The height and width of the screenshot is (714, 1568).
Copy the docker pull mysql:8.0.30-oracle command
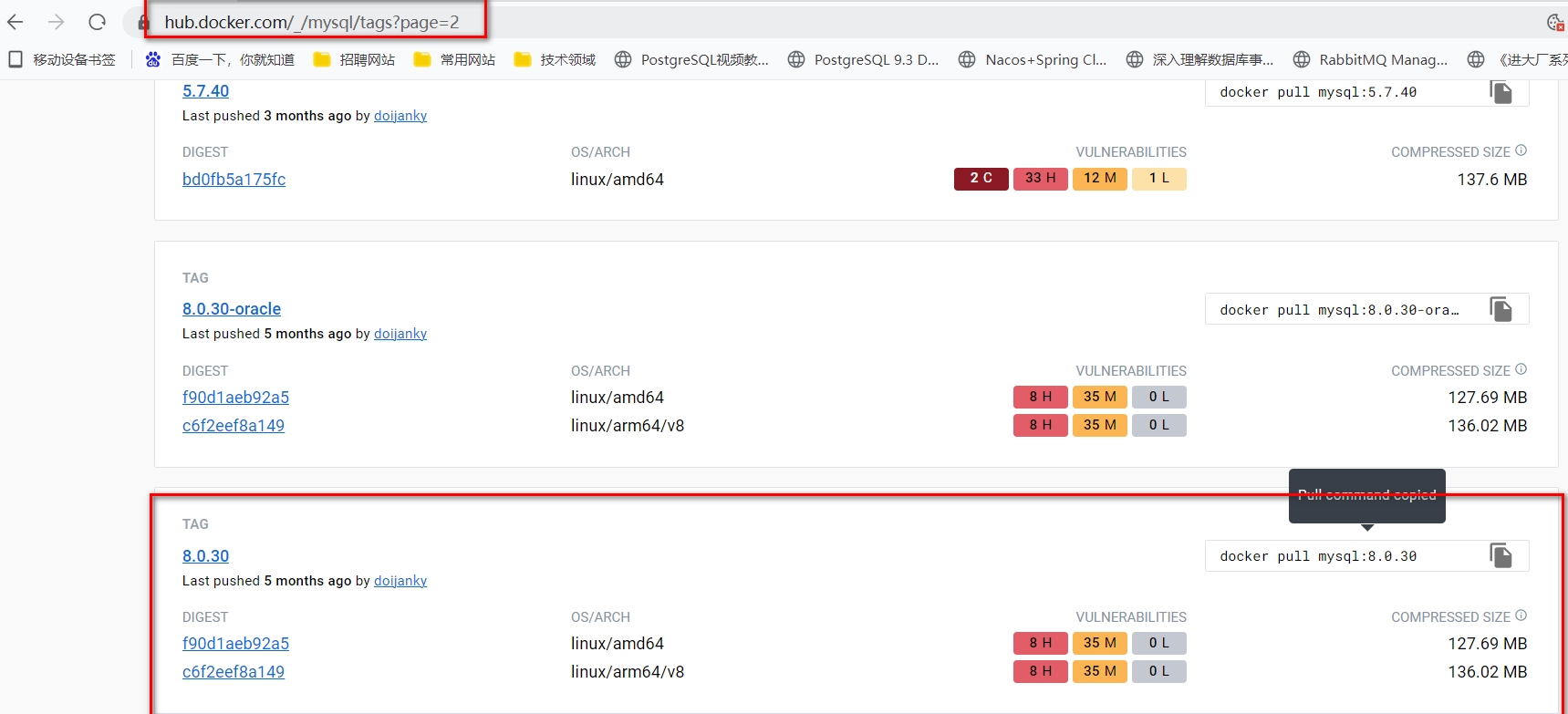[1501, 309]
